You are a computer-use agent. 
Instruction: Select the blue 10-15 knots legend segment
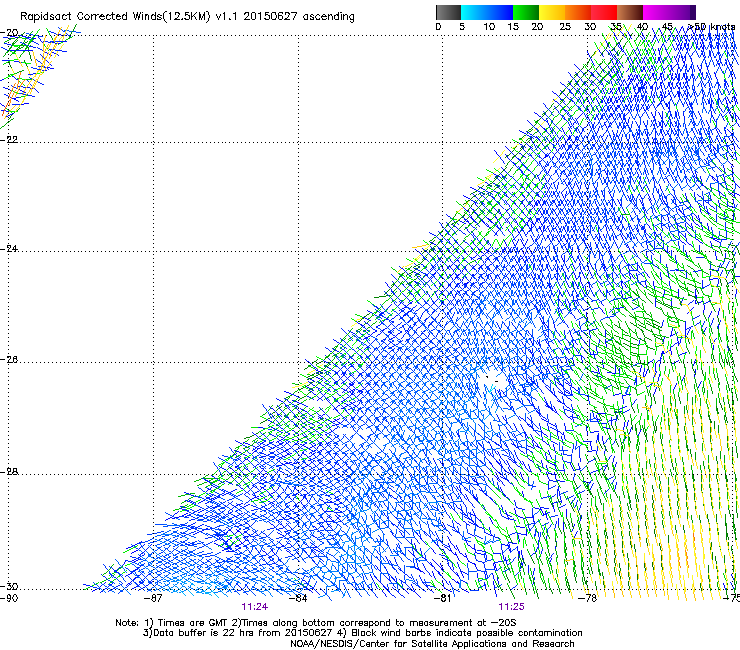point(500,12)
